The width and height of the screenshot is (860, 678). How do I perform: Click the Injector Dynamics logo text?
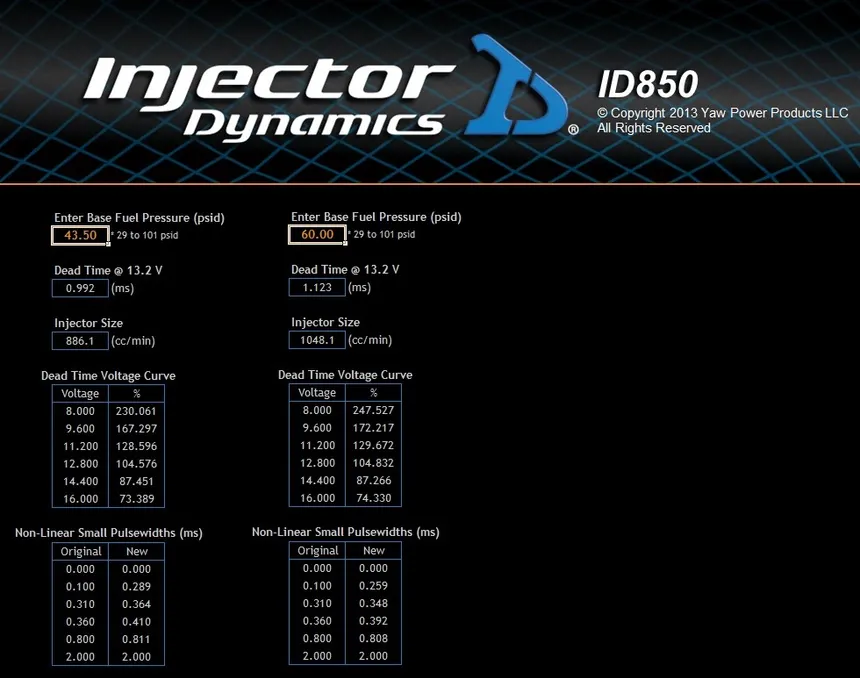[x=269, y=98]
